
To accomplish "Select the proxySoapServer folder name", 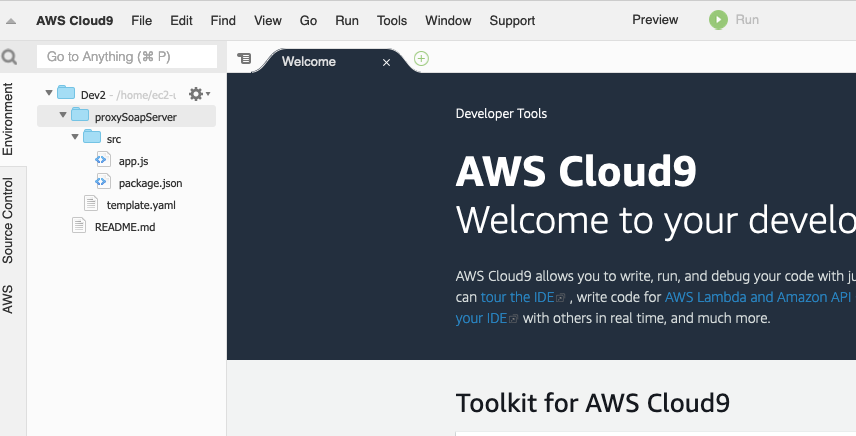I will [136, 117].
